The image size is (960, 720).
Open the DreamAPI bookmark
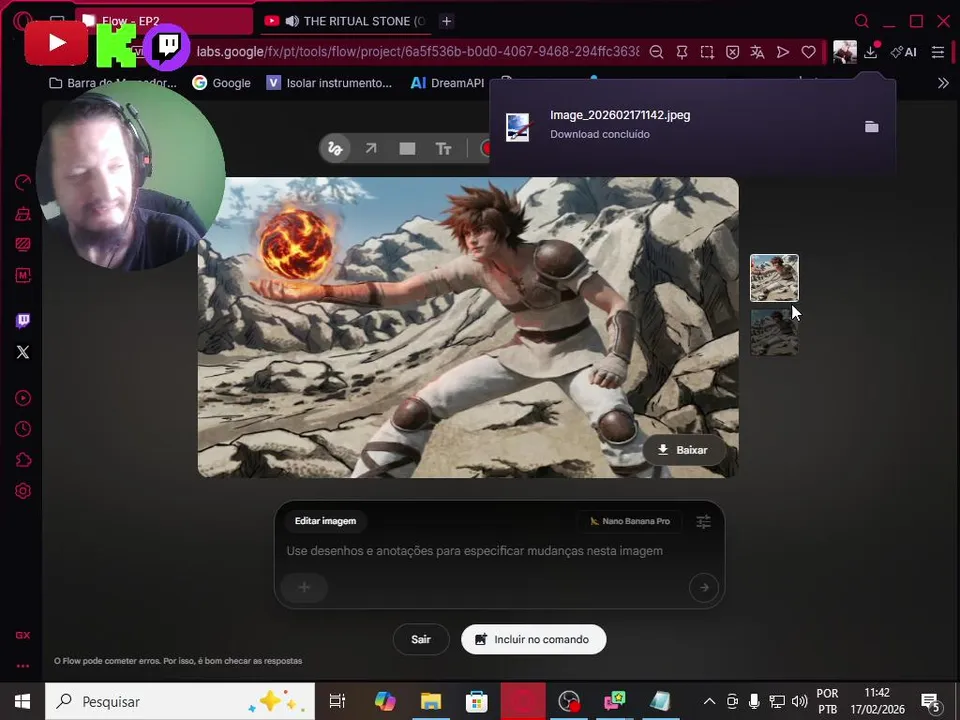448,83
